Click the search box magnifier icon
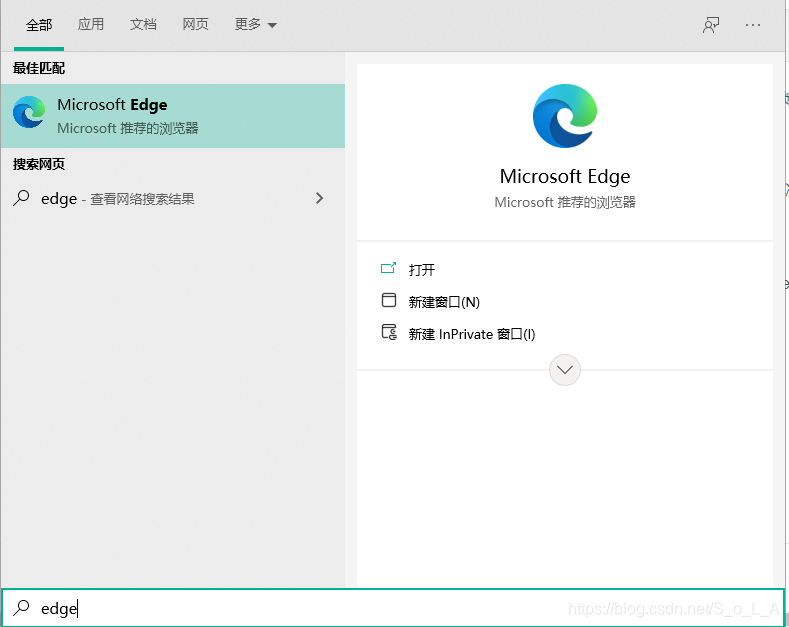This screenshot has height=627, width=789. pyautogui.click(x=21, y=608)
